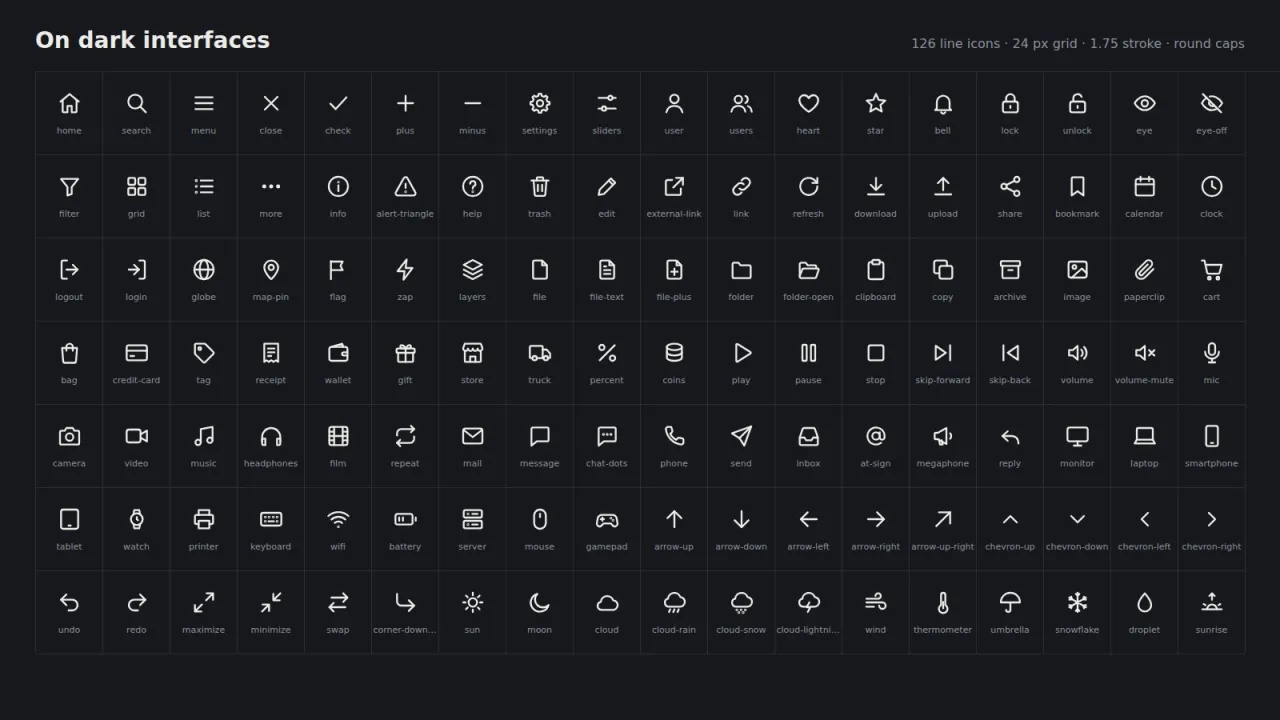Select the battery icon
Viewport: 1280px width, 720px height.
[x=405, y=518]
